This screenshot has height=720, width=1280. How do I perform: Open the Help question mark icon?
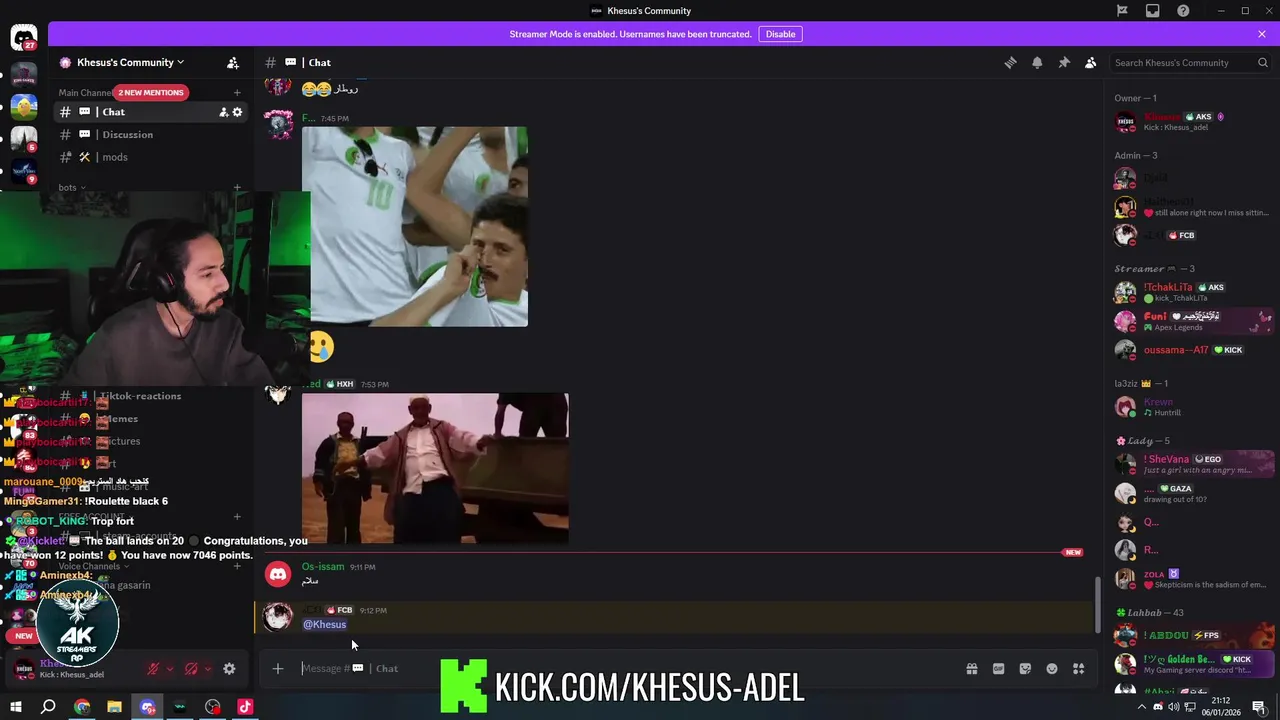[x=1184, y=11]
